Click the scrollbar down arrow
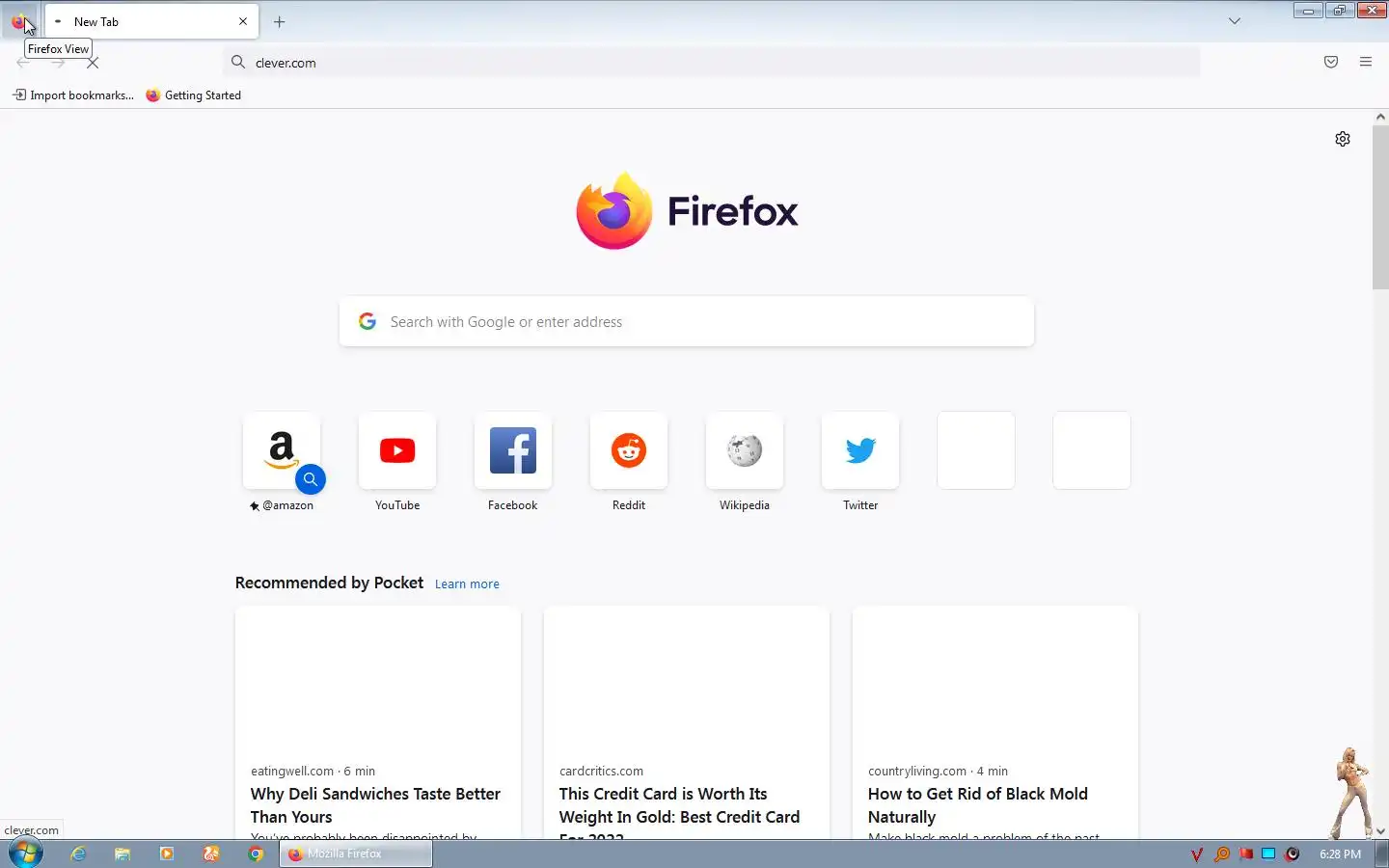The width and height of the screenshot is (1389, 868). [x=1380, y=830]
